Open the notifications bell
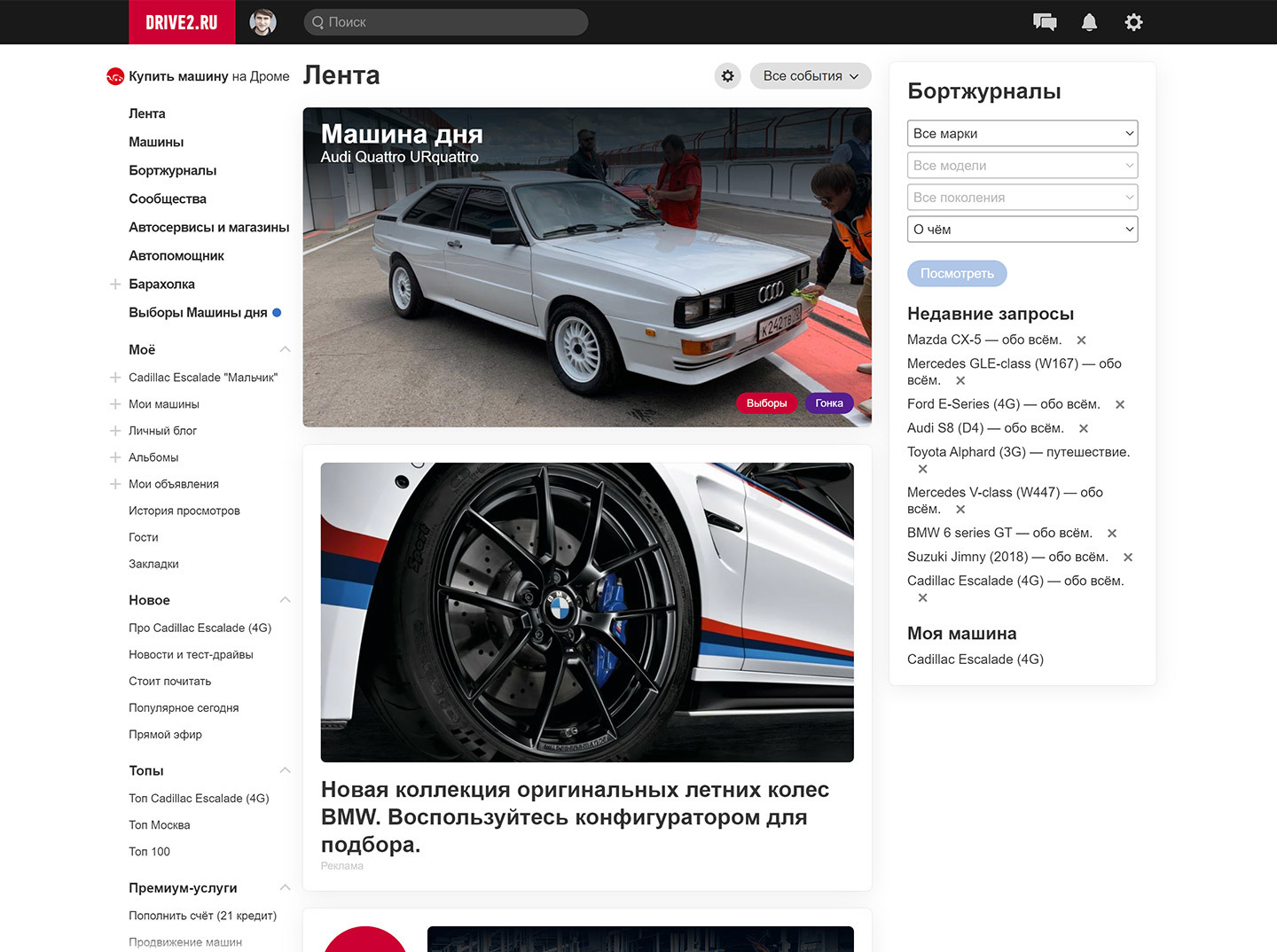 pos(1089,22)
